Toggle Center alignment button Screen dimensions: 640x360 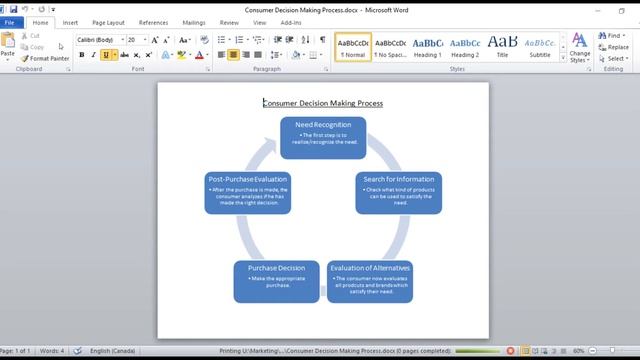233,55
